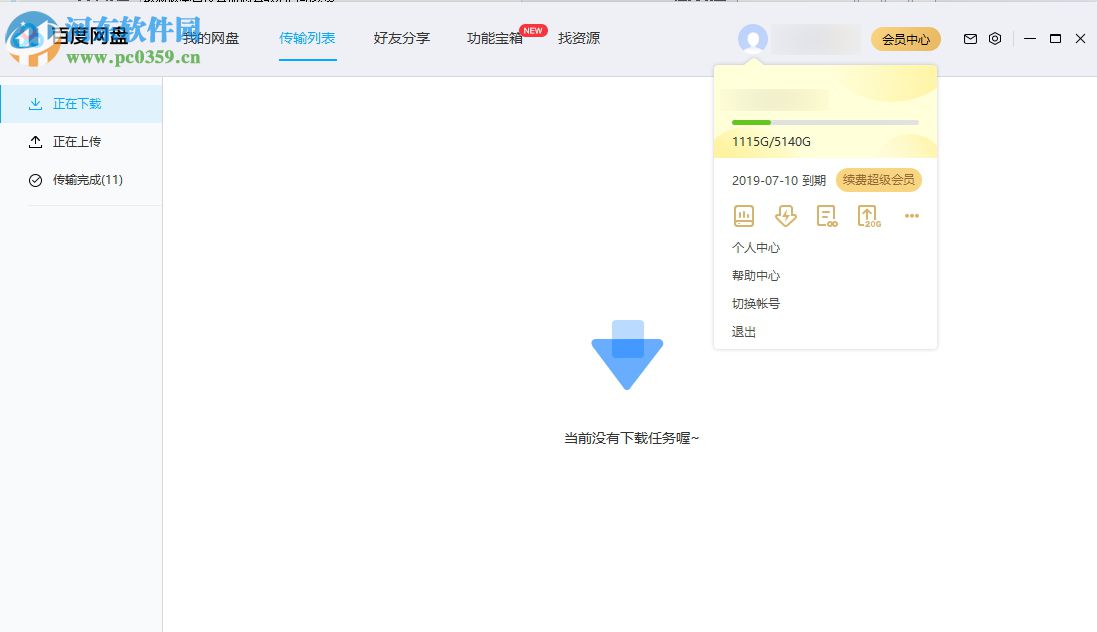Screen dimensions: 1097x632
Task: Open the 功能宝箱 menu with NEW badge
Action: [494, 38]
